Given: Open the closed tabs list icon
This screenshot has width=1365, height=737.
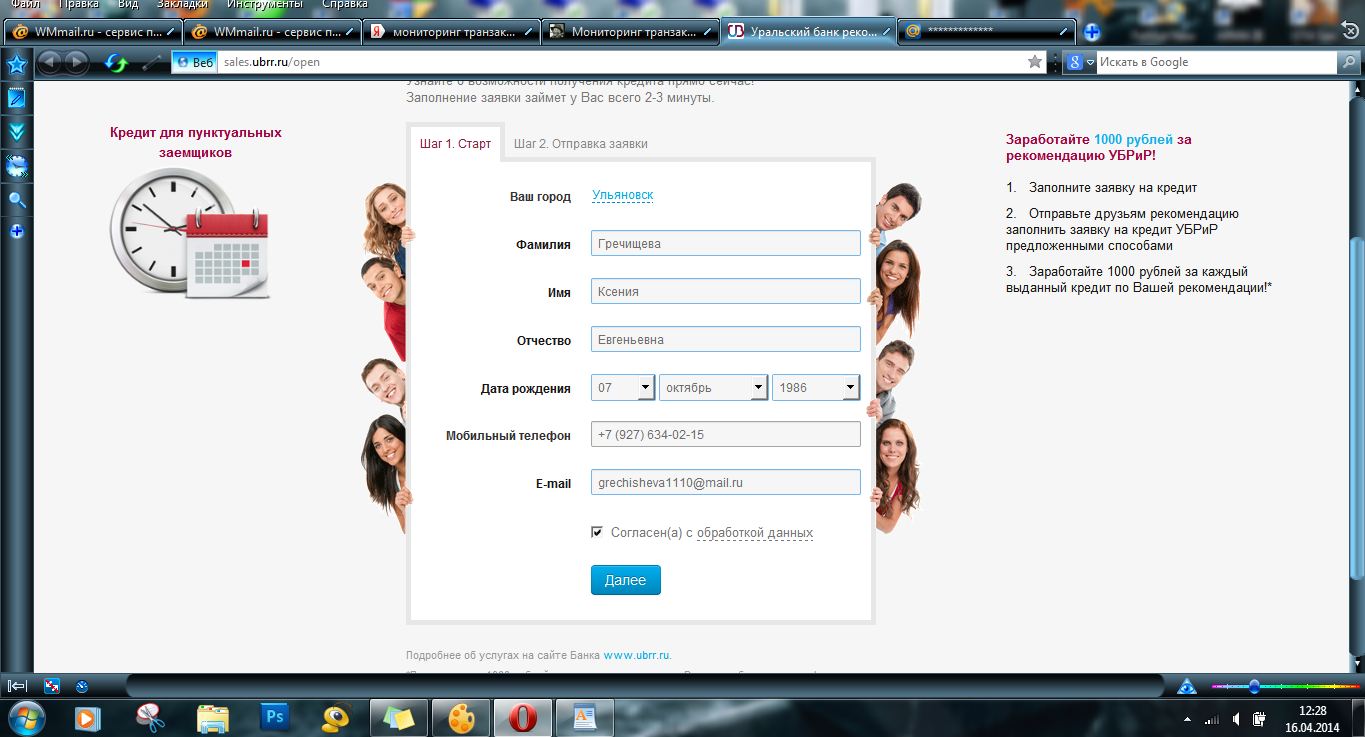Looking at the screenshot, I should pos(1350,30).
